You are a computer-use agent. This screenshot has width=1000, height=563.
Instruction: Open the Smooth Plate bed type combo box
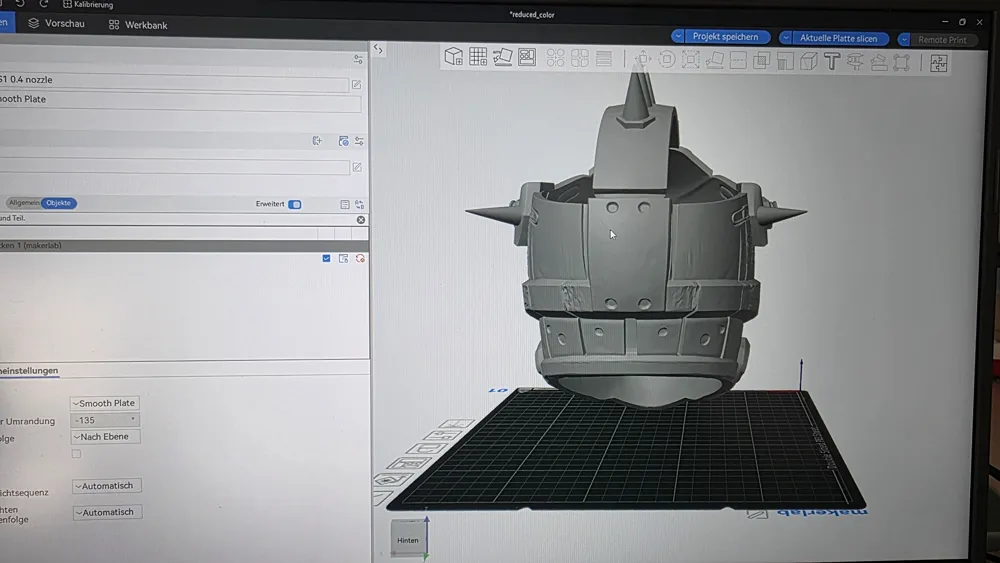[180, 101]
